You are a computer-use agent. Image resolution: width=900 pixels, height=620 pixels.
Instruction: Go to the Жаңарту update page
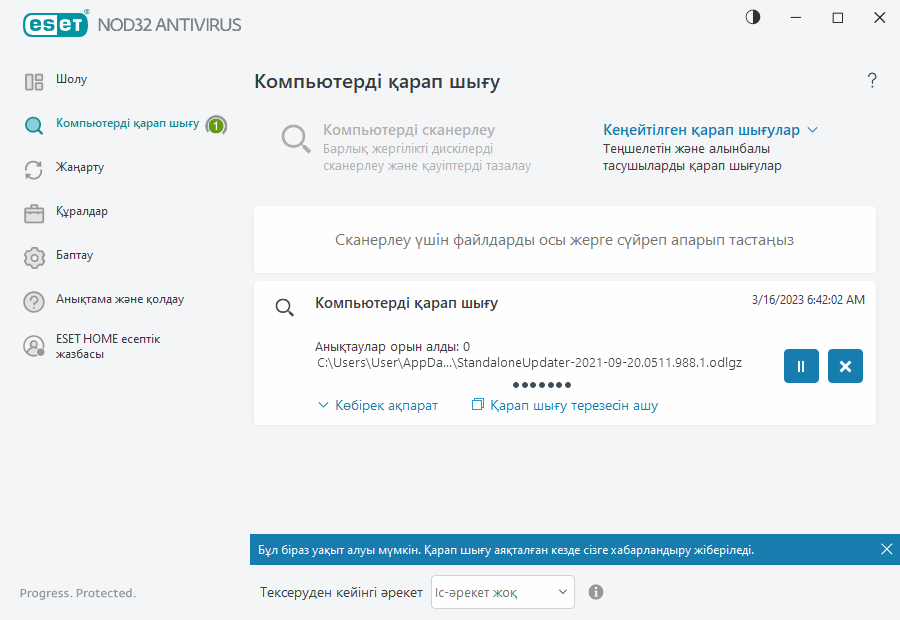(80, 167)
